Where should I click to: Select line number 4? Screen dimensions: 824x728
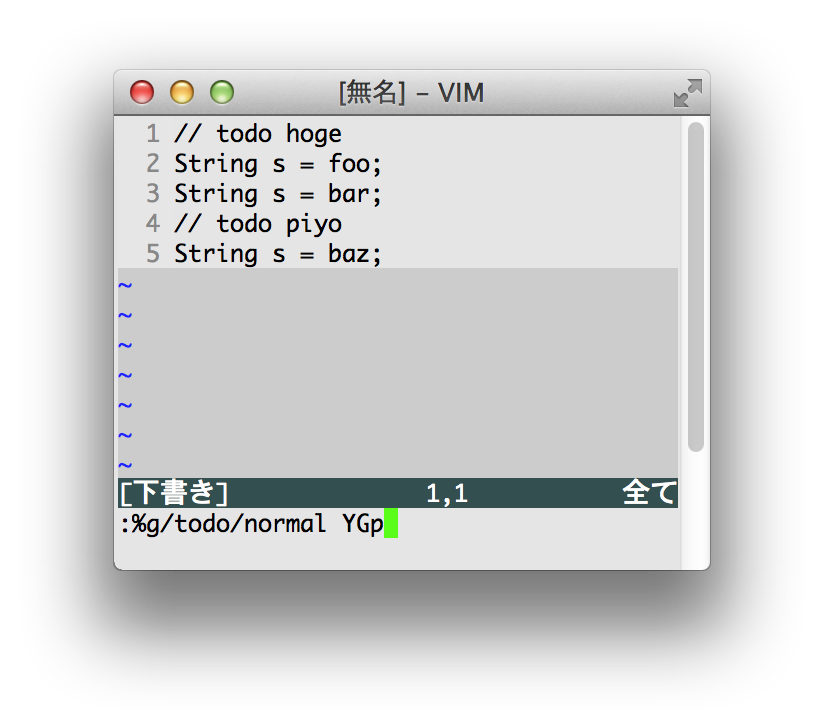click(152, 223)
